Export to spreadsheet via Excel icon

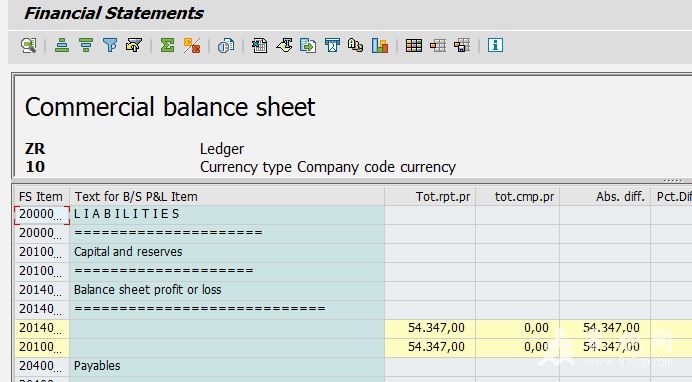click(259, 45)
